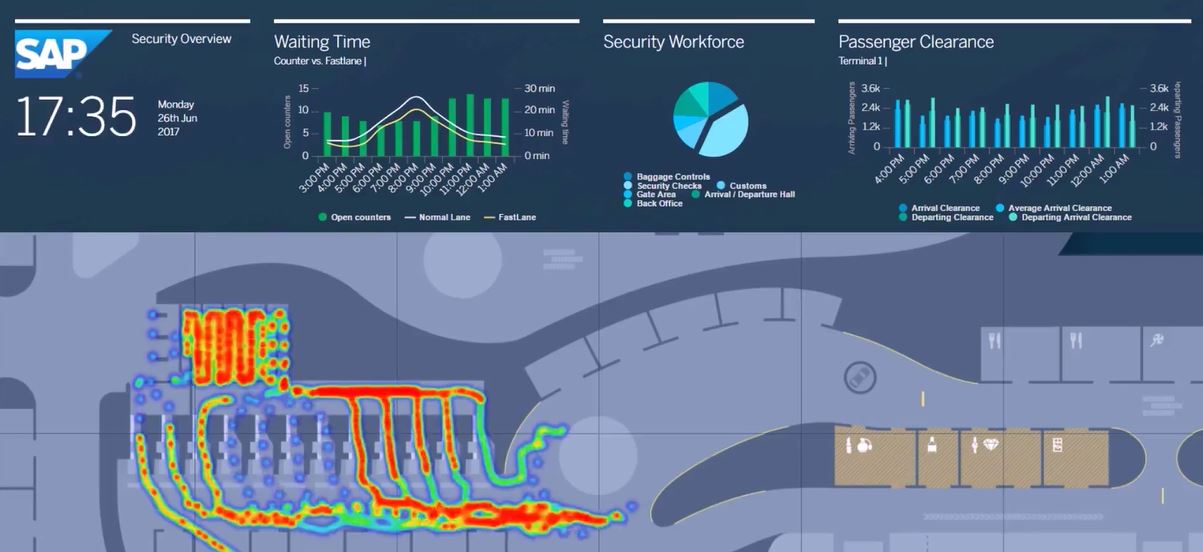Toggle the Normal Lane legend series
The height and width of the screenshot is (552, 1203).
pyautogui.click(x=442, y=217)
